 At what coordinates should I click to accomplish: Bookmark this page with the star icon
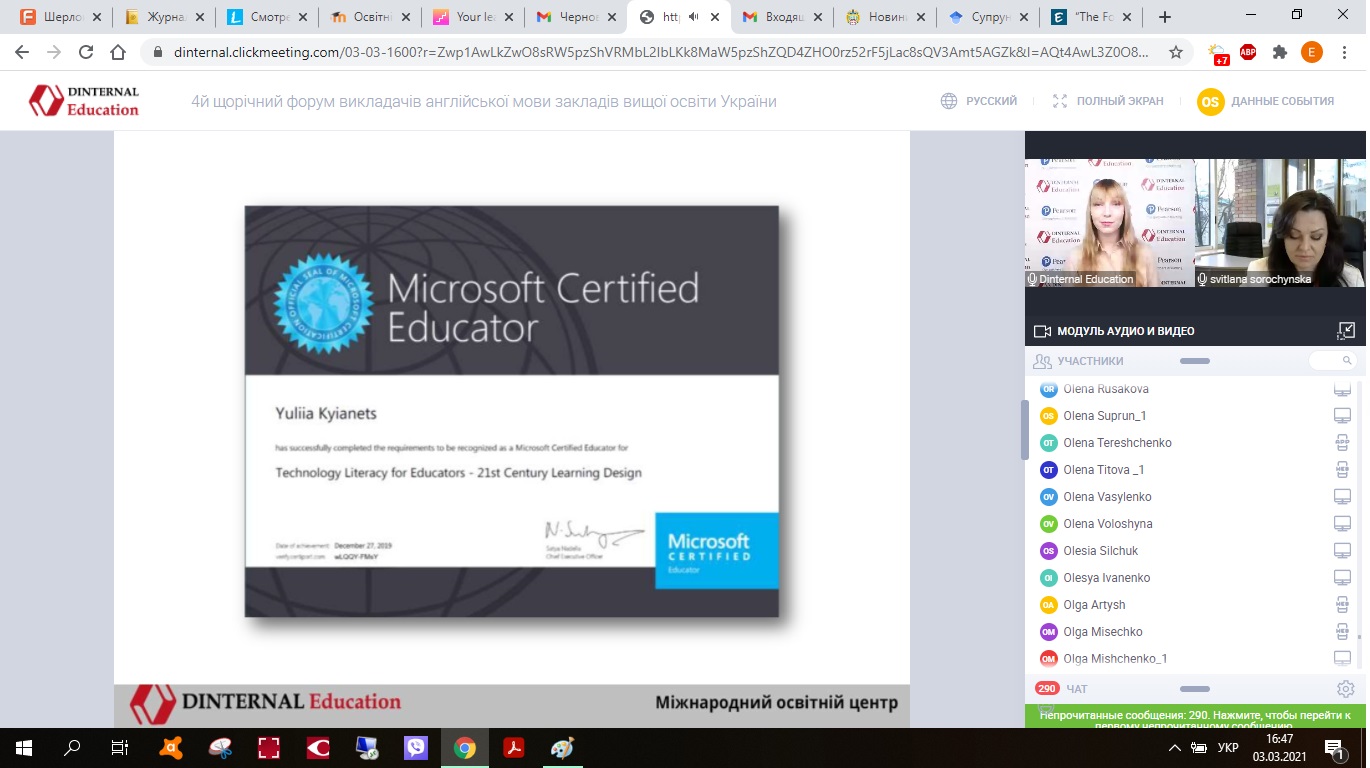[x=1176, y=53]
